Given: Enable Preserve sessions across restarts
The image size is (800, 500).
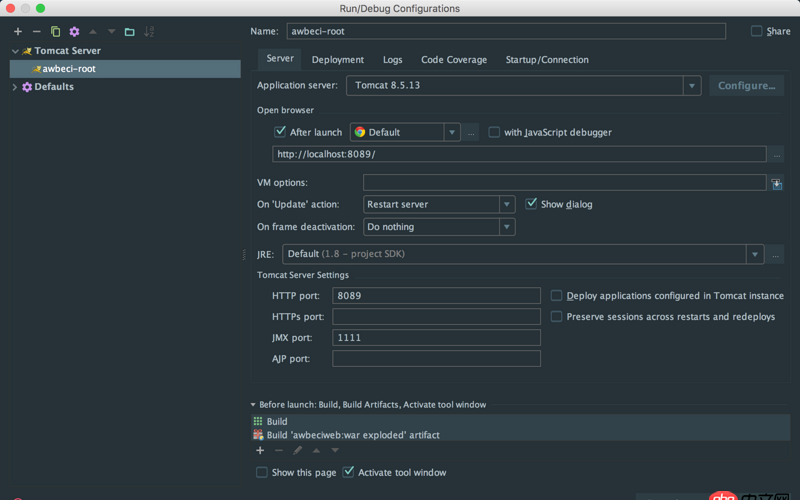Looking at the screenshot, I should (x=556, y=316).
